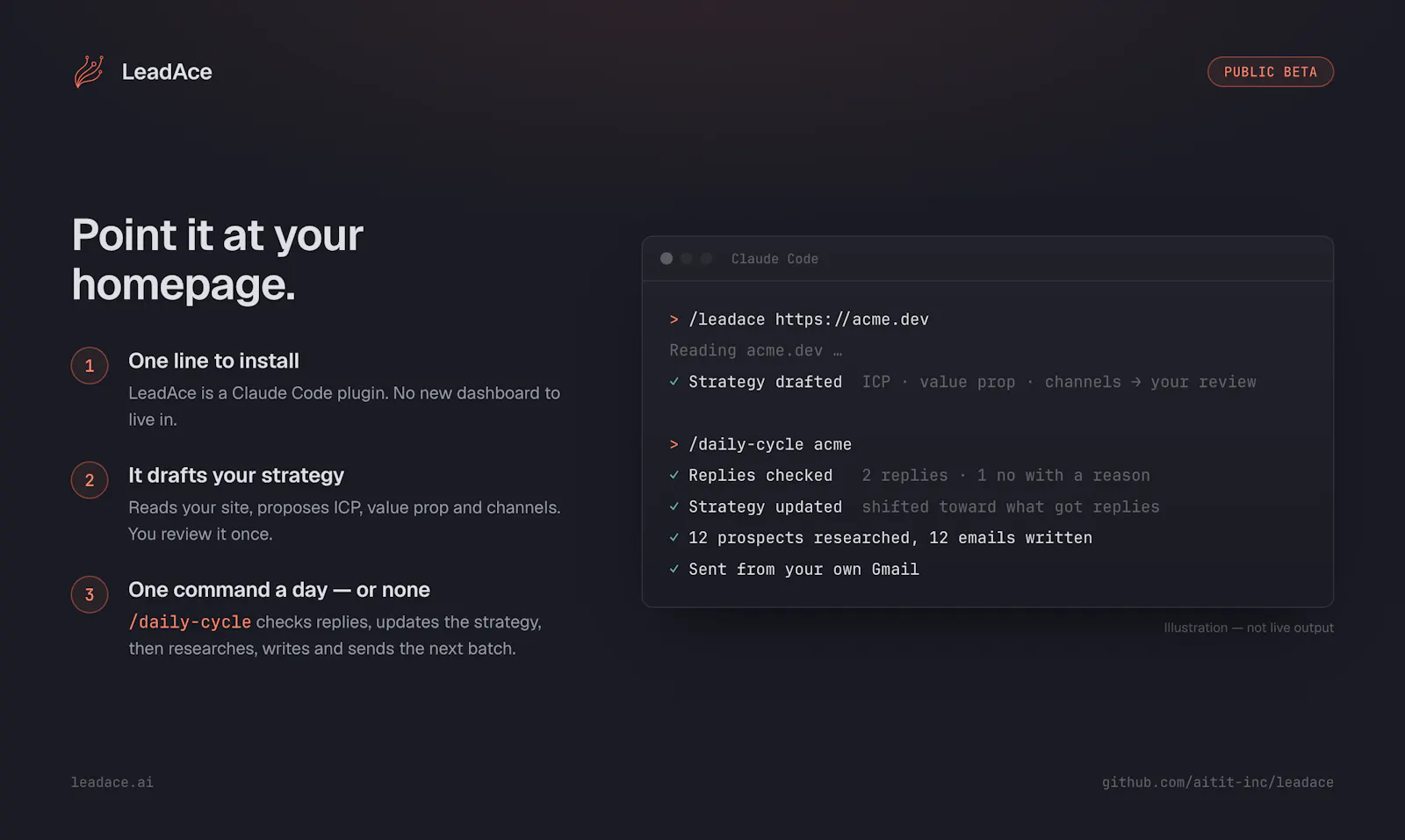1405x840 pixels.
Task: Click the 'Point it at your homepage.' headline
Action: [218, 260]
